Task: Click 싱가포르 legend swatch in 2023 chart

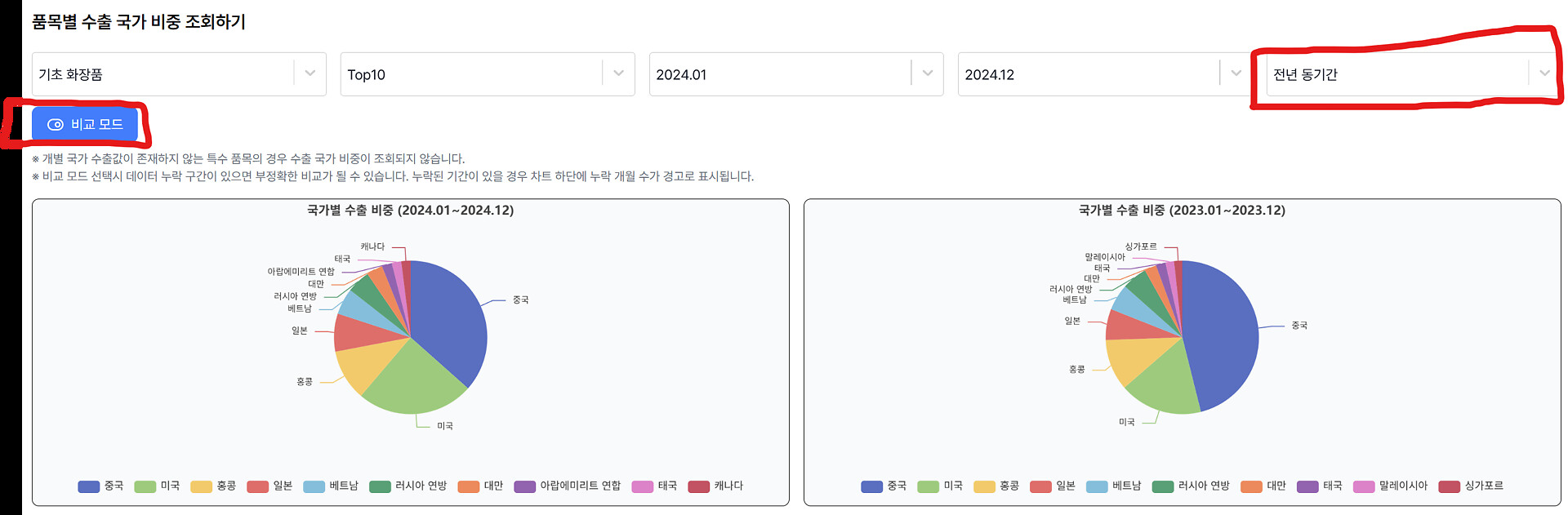Action: click(1449, 486)
